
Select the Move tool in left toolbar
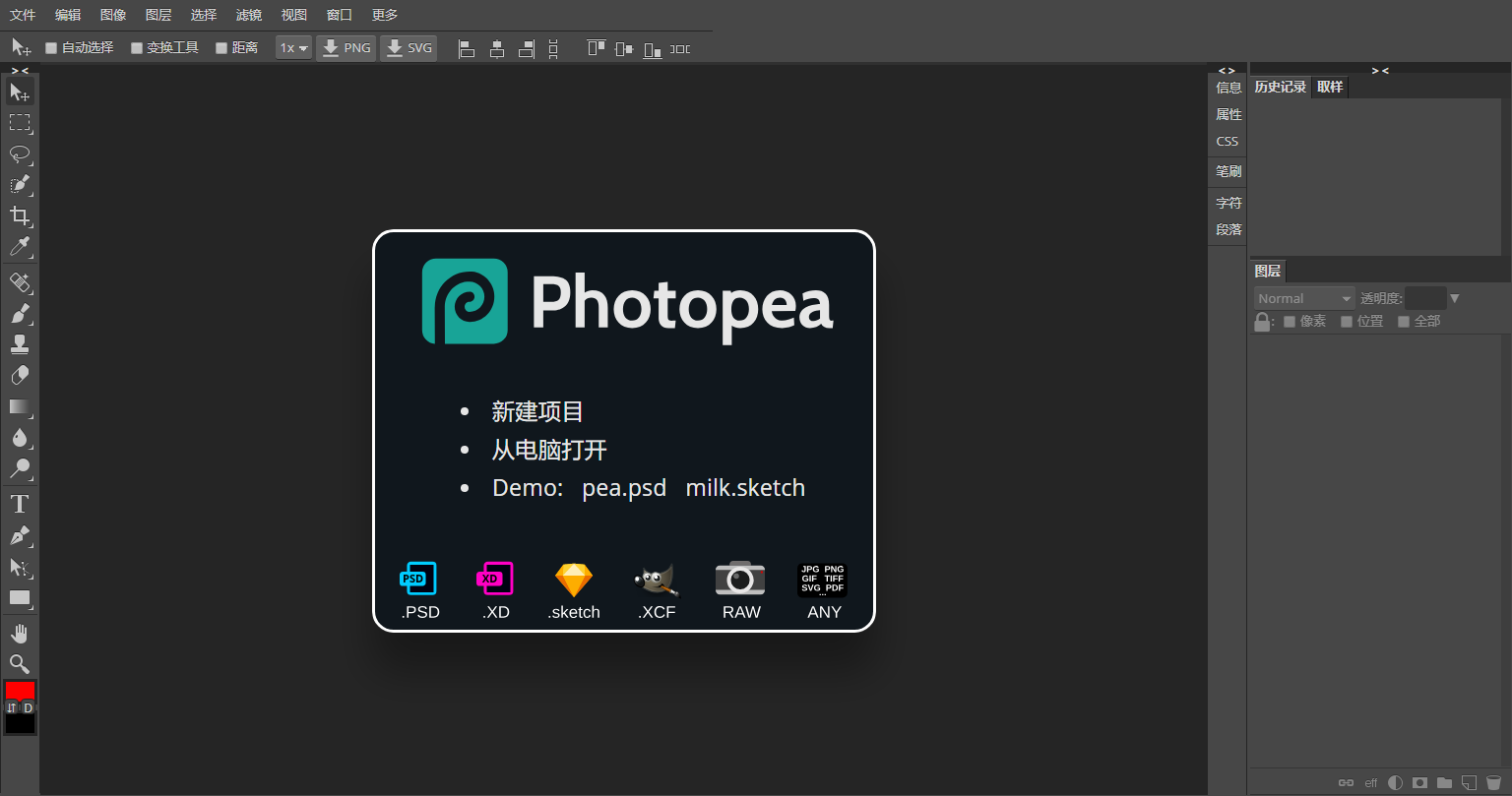[x=20, y=92]
